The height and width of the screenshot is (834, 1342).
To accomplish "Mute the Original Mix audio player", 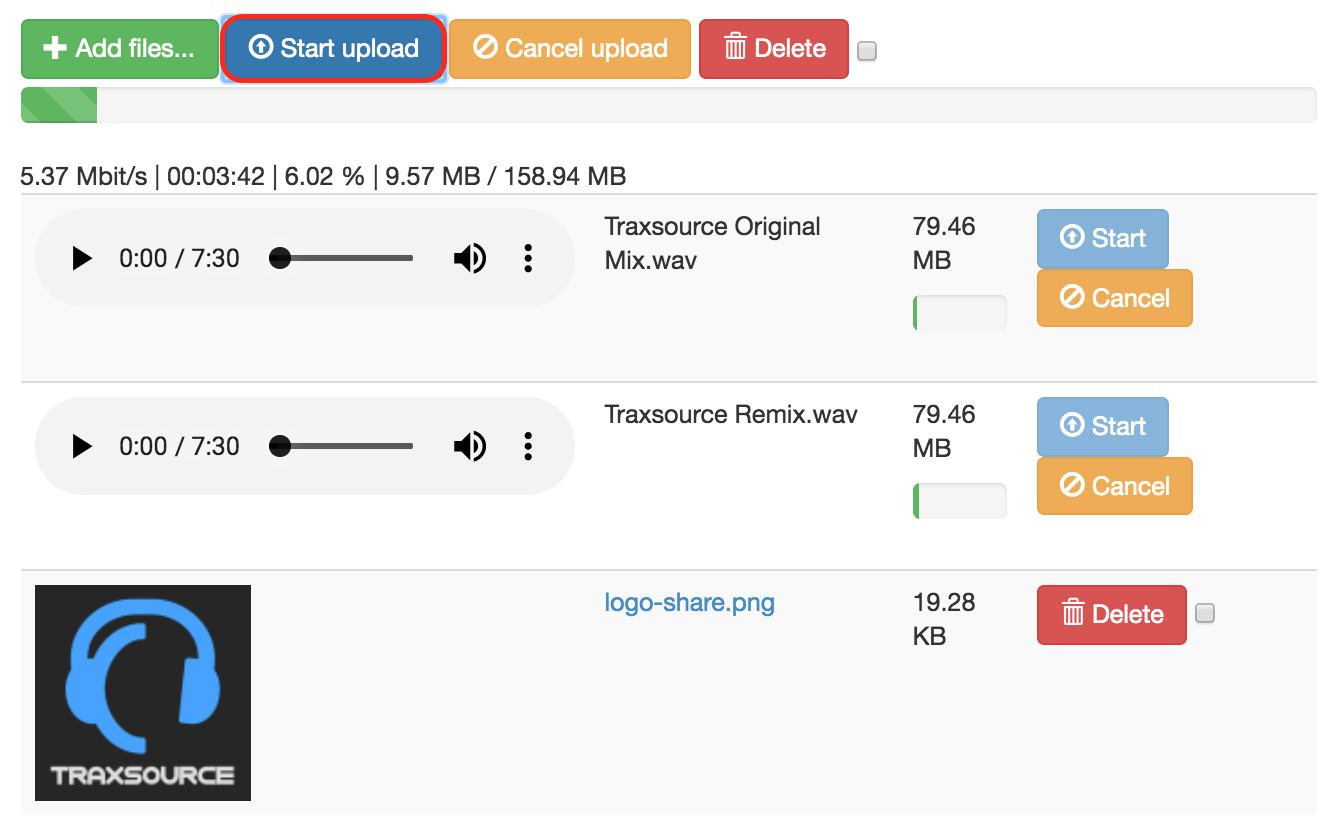I will [469, 259].
